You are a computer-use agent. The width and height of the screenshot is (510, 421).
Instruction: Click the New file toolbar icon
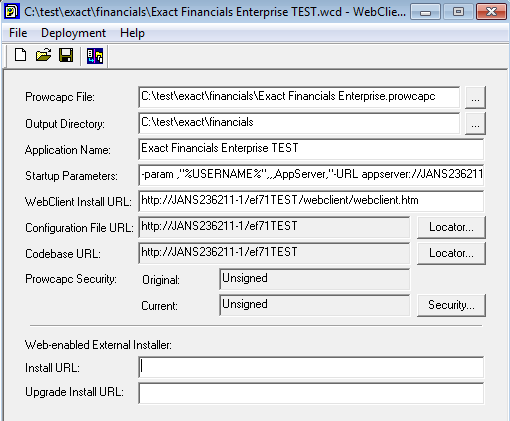(x=21, y=55)
